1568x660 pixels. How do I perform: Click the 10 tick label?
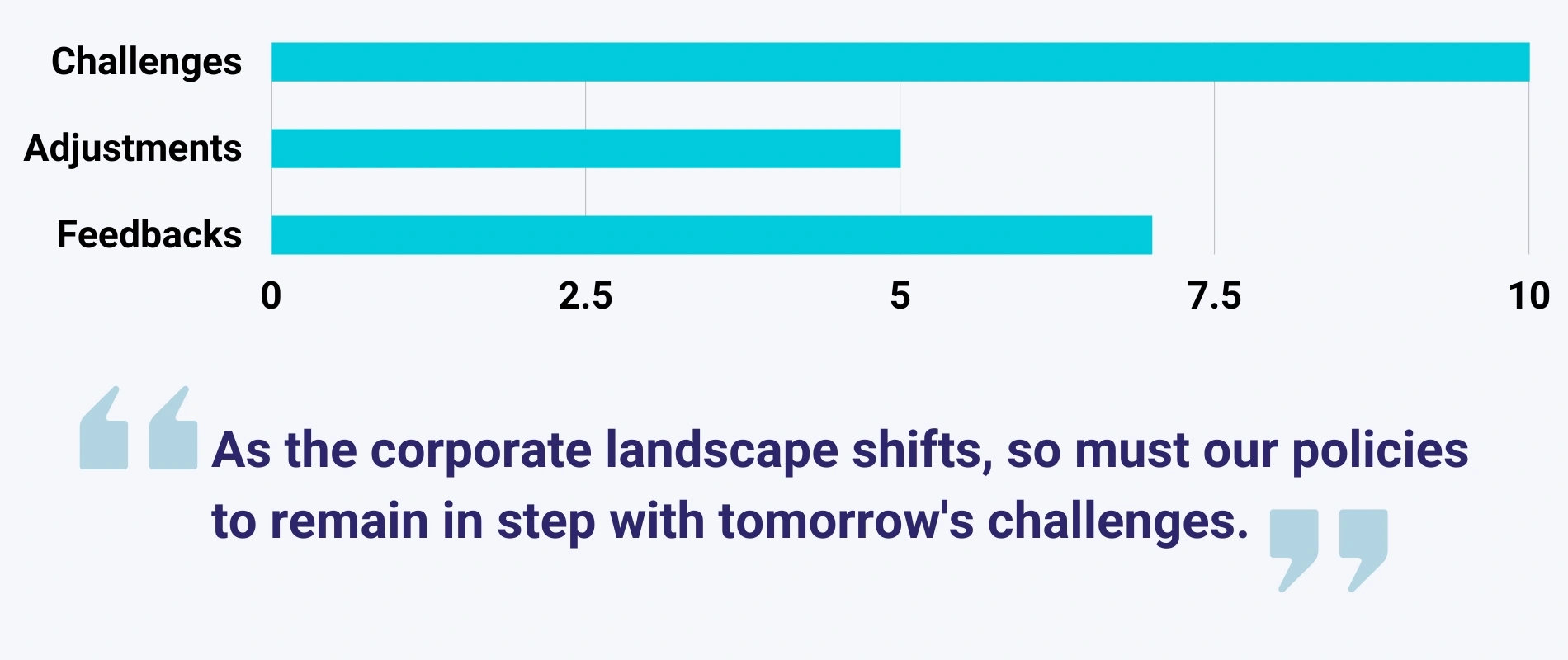click(1528, 296)
